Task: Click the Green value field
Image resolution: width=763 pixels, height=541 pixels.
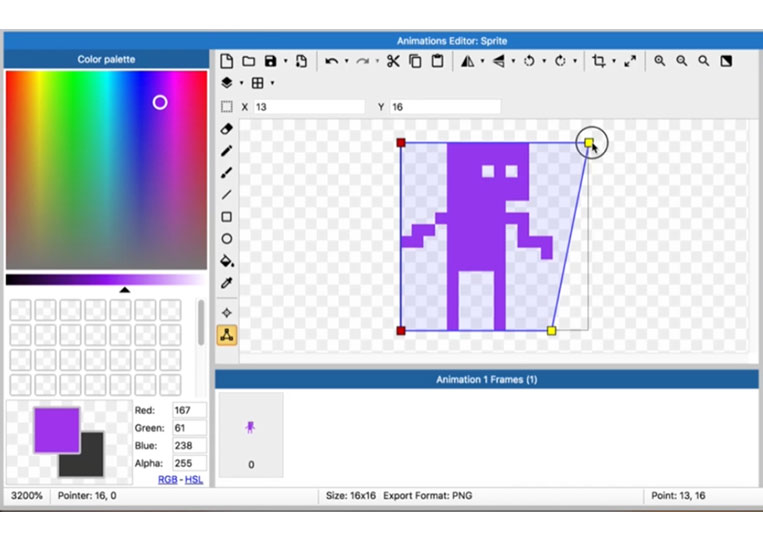Action: [189, 428]
